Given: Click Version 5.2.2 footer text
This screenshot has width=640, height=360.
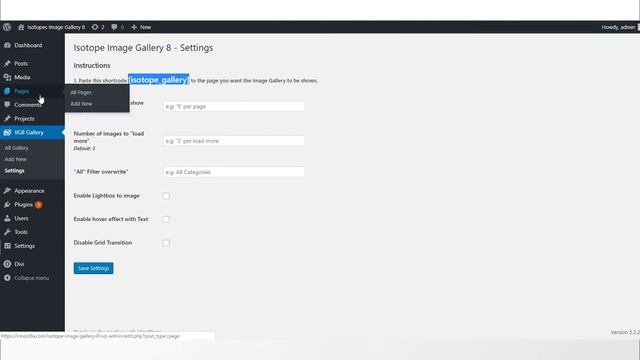Looking at the screenshot, I should tap(625, 332).
